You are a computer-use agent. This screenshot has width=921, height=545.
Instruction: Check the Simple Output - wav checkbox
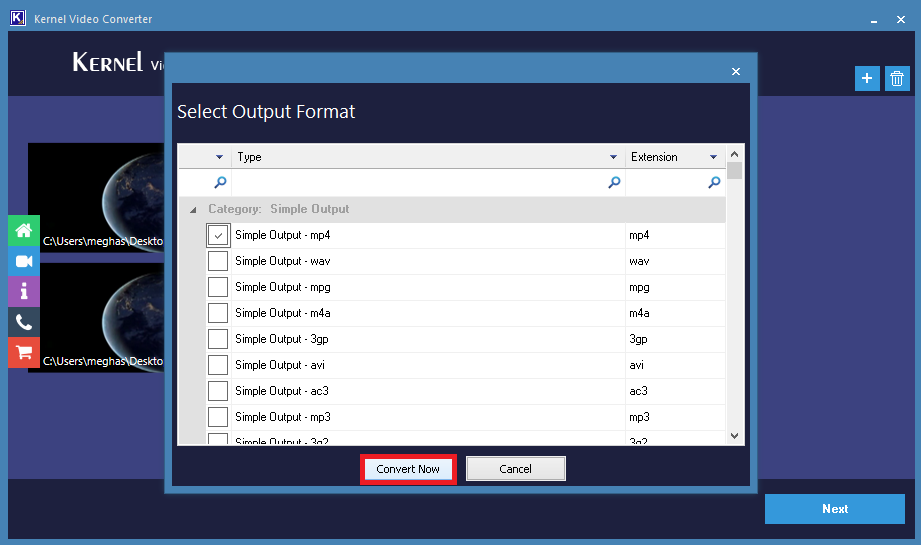click(218, 261)
